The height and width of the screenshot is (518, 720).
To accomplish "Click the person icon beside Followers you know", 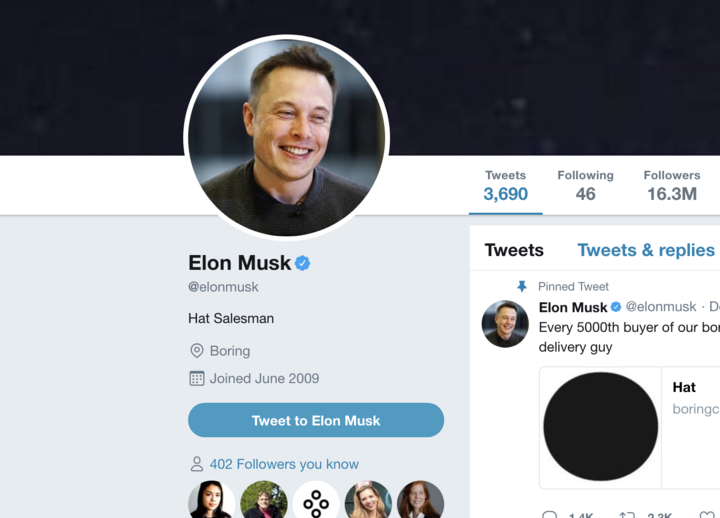I will point(197,464).
